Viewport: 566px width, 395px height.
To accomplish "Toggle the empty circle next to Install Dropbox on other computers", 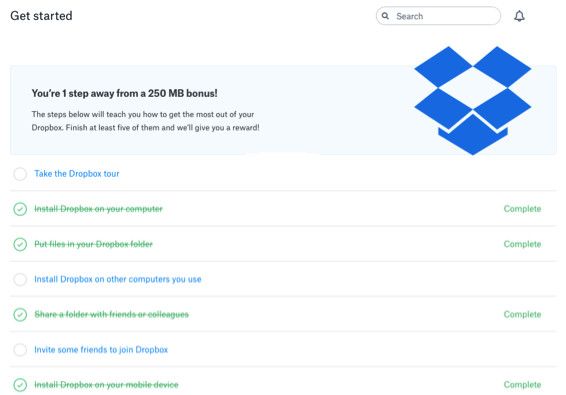I will (x=20, y=279).
